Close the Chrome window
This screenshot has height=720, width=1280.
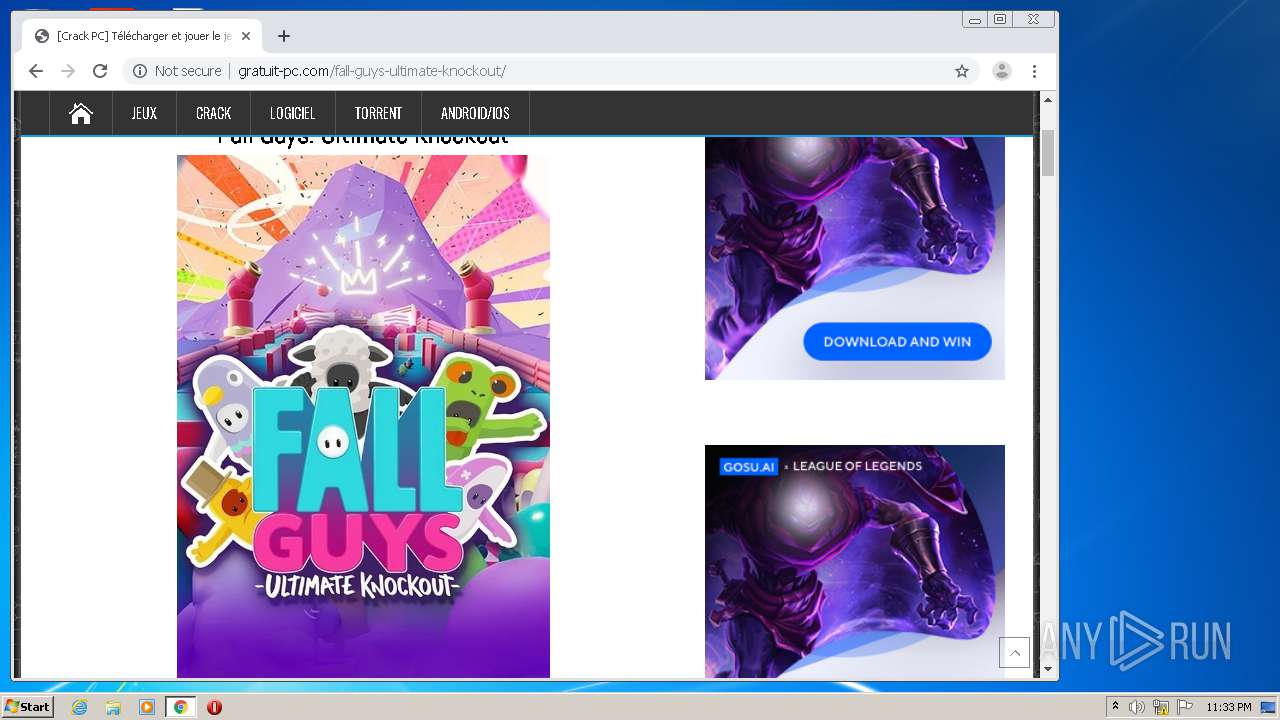pos(1034,19)
